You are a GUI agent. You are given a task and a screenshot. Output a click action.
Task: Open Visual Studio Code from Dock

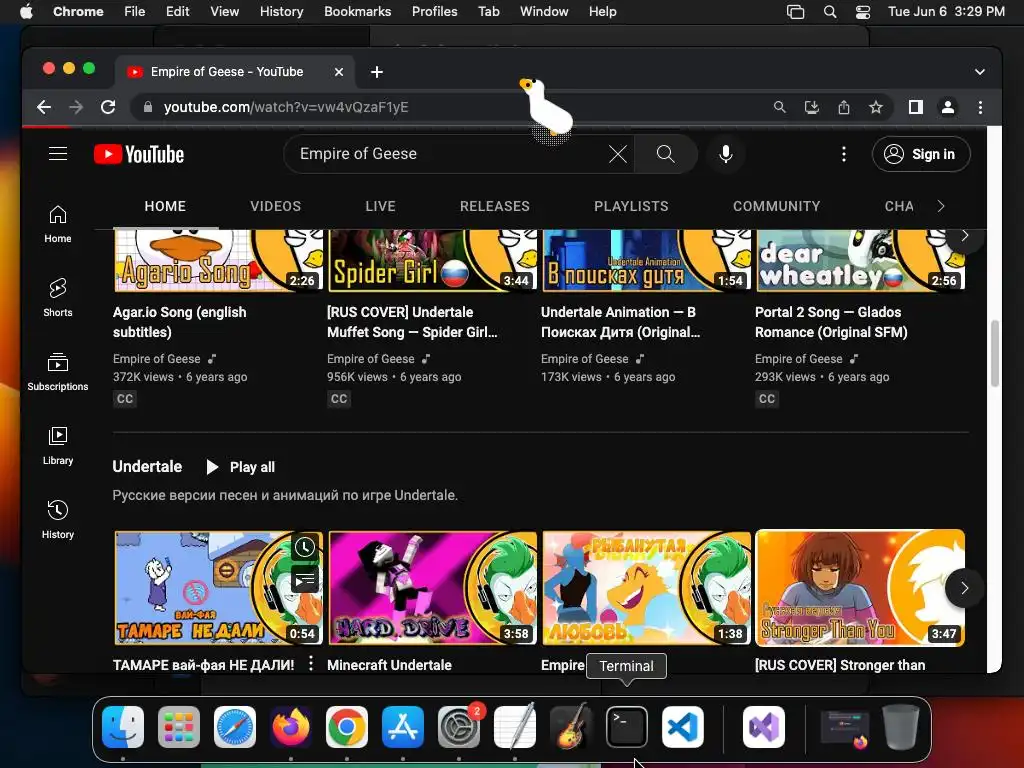[x=682, y=726]
